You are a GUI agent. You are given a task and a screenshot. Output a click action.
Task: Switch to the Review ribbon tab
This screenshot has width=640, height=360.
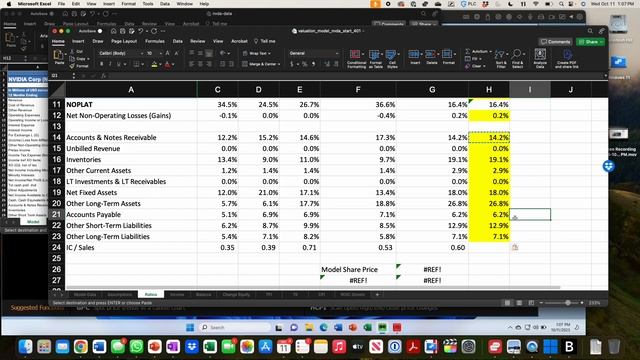pos(198,41)
